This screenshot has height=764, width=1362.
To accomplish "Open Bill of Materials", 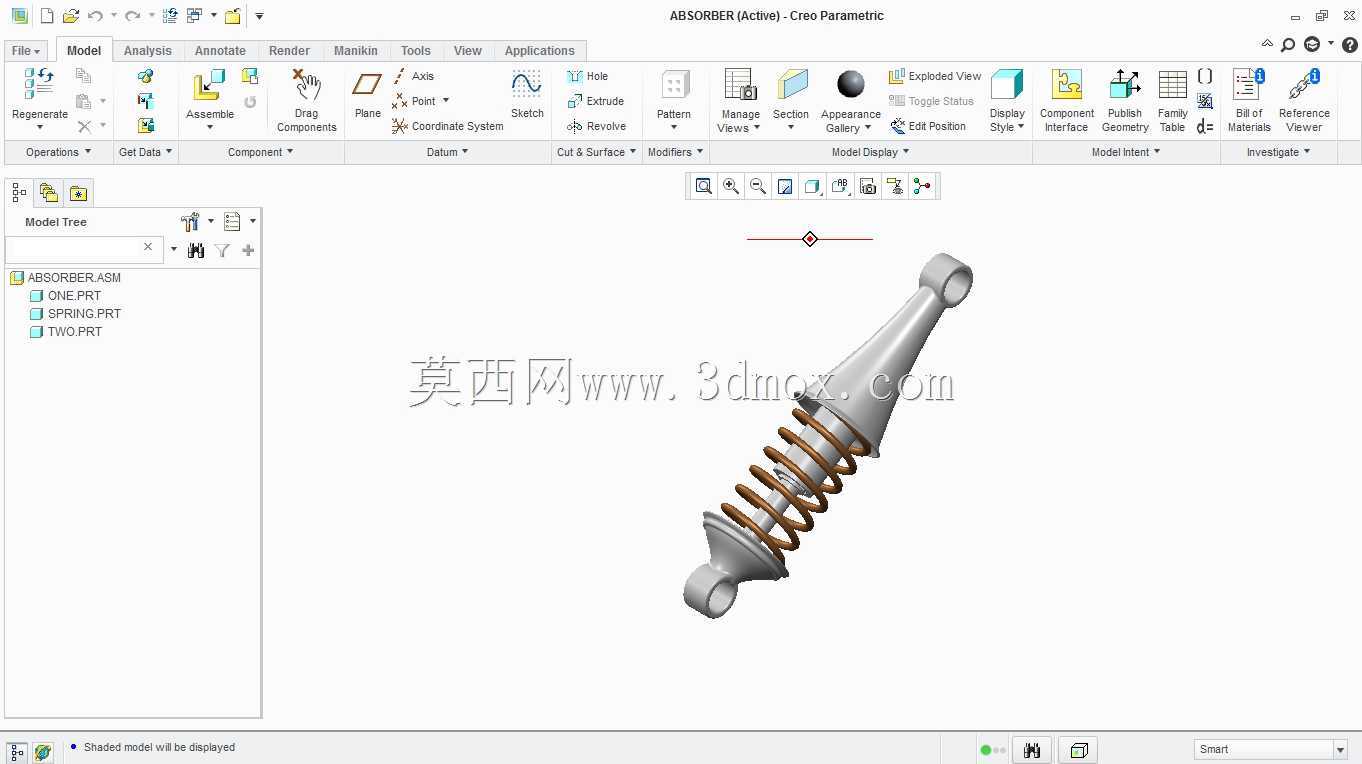I will coord(1249,100).
